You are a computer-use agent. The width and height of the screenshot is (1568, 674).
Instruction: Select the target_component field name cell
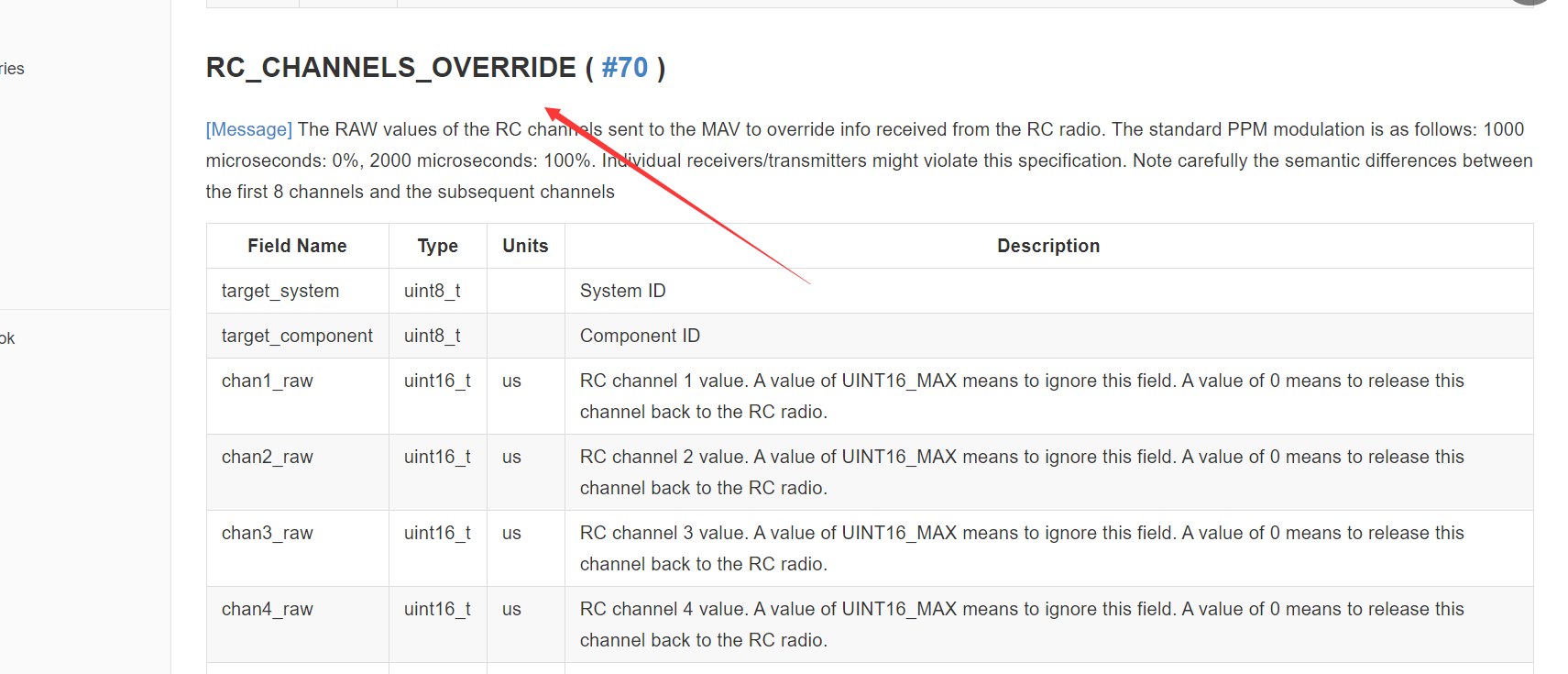pyautogui.click(x=297, y=336)
